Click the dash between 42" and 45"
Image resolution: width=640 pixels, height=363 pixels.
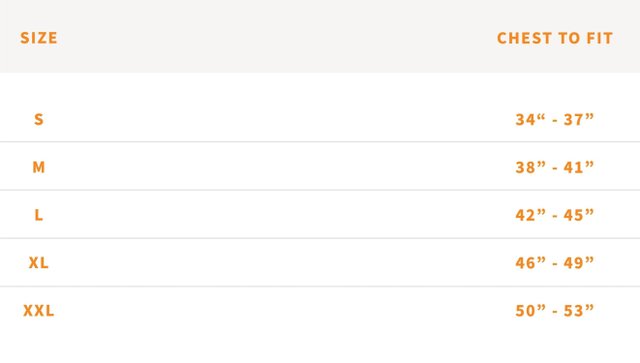(555, 216)
